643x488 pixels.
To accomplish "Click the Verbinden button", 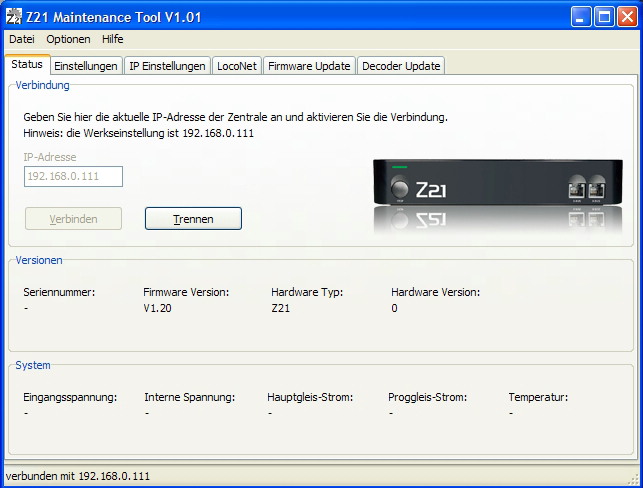I will 73,219.
